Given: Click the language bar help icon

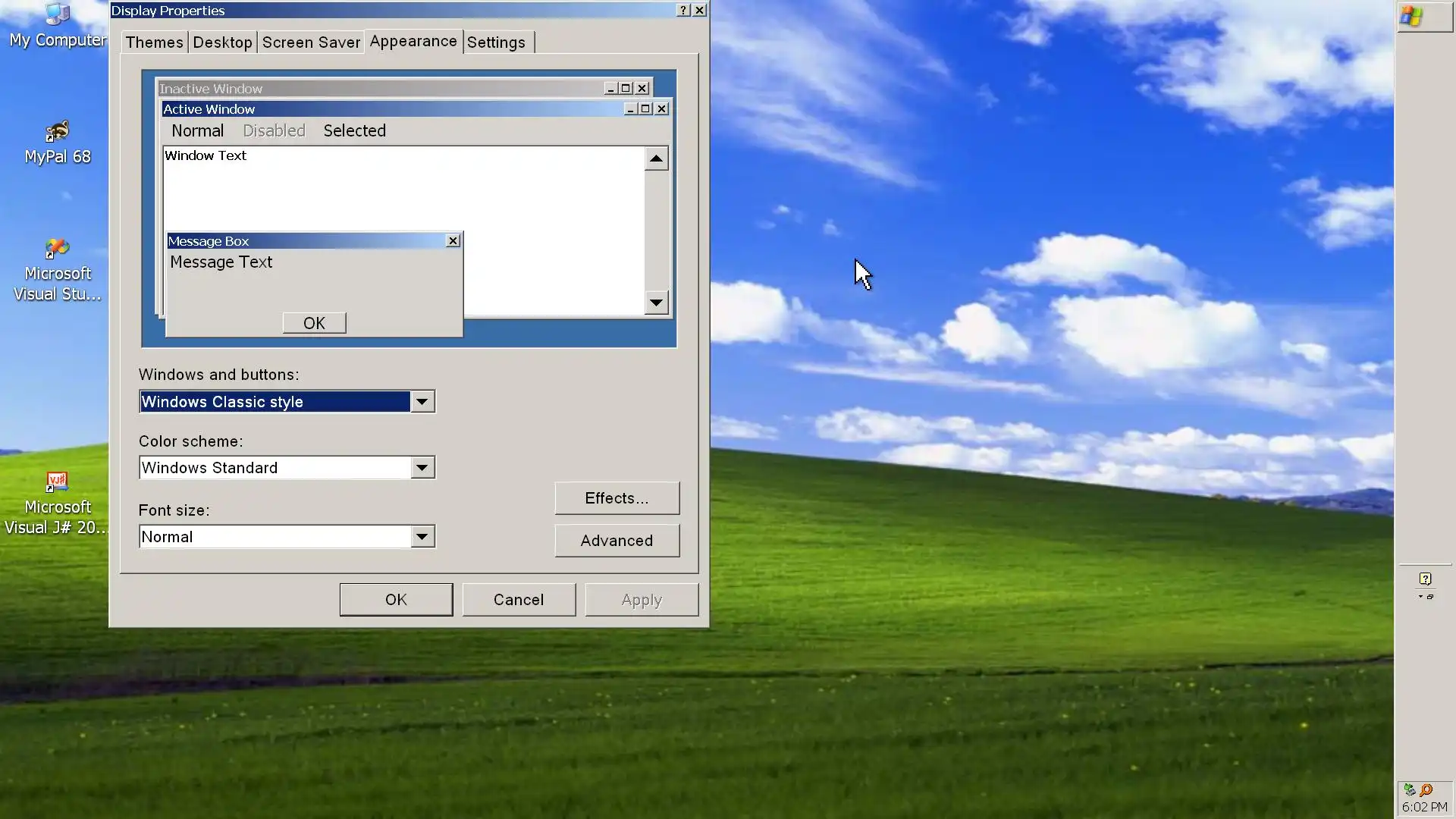Looking at the screenshot, I should click(x=1426, y=579).
